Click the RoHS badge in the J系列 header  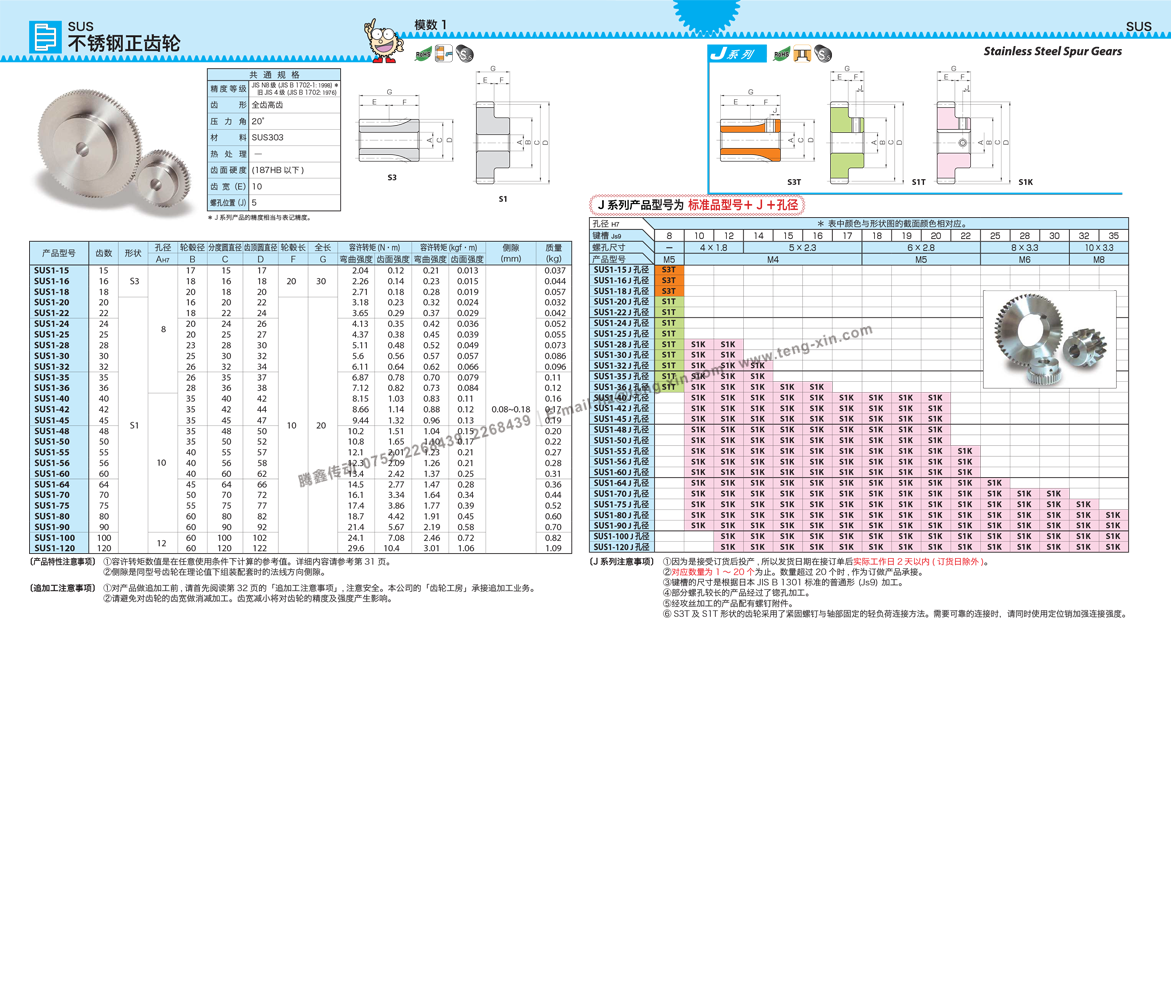(780, 54)
